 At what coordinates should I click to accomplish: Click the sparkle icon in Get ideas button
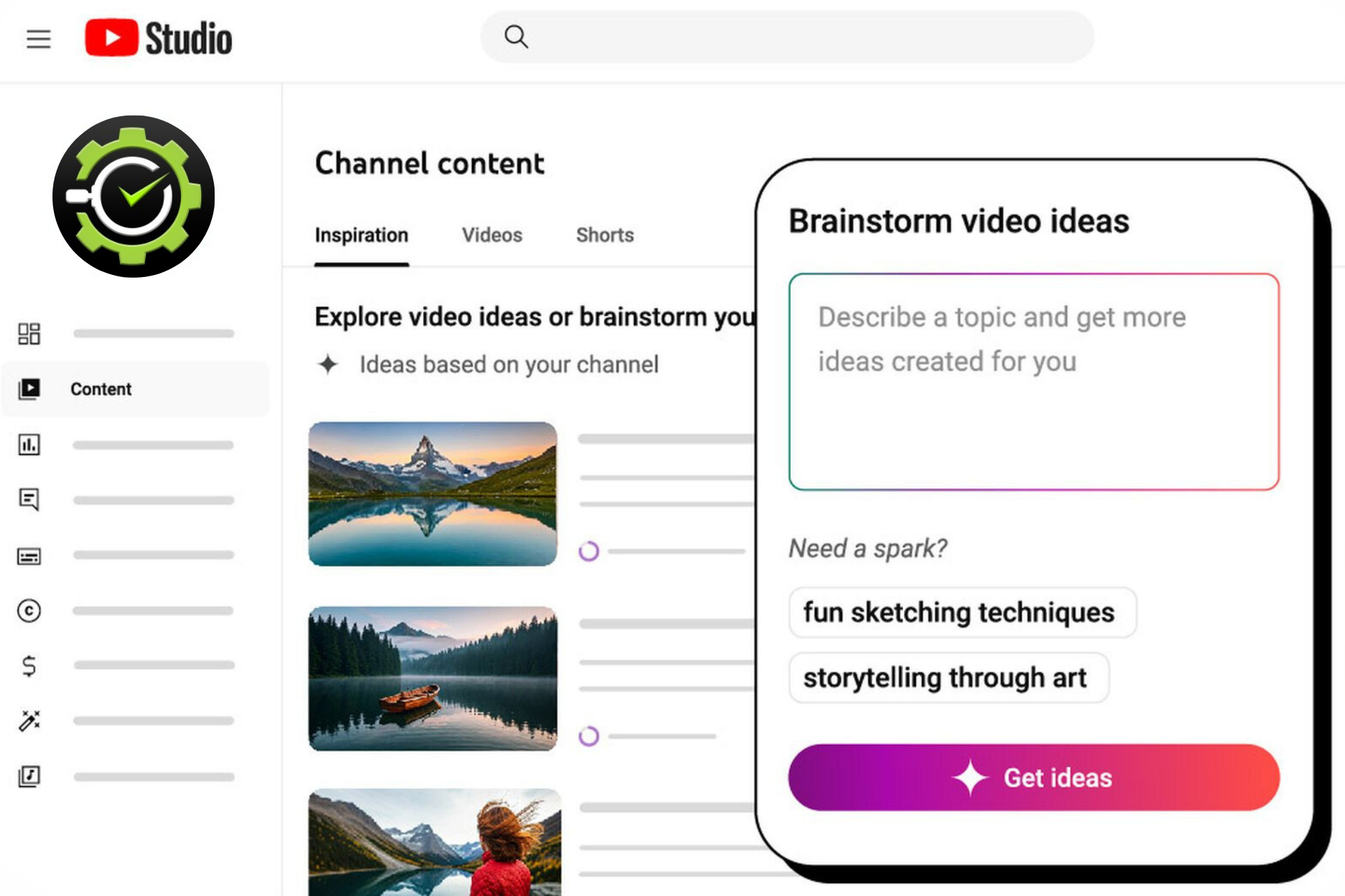point(970,778)
